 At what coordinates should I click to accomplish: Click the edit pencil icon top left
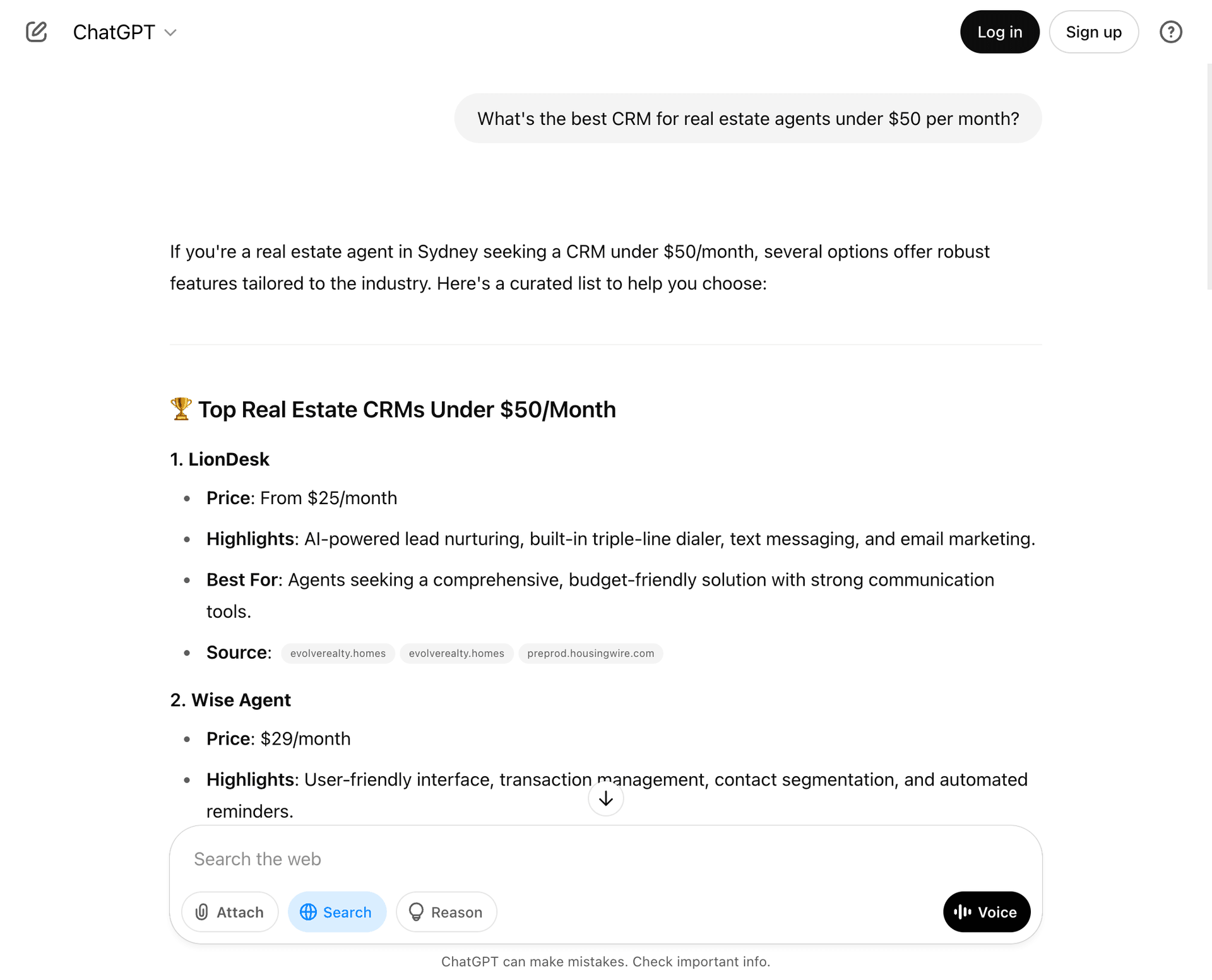click(x=36, y=32)
